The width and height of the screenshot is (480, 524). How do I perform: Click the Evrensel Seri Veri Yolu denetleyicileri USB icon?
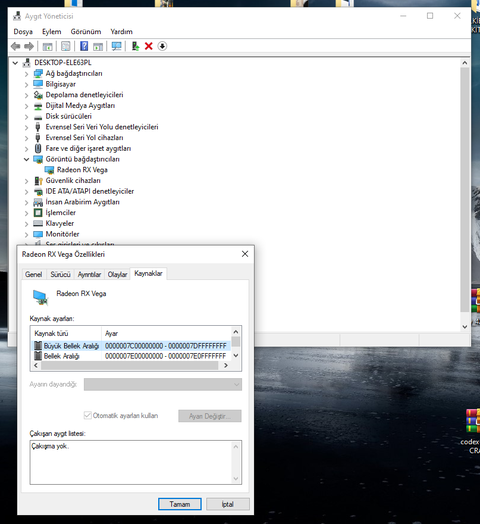(38, 127)
